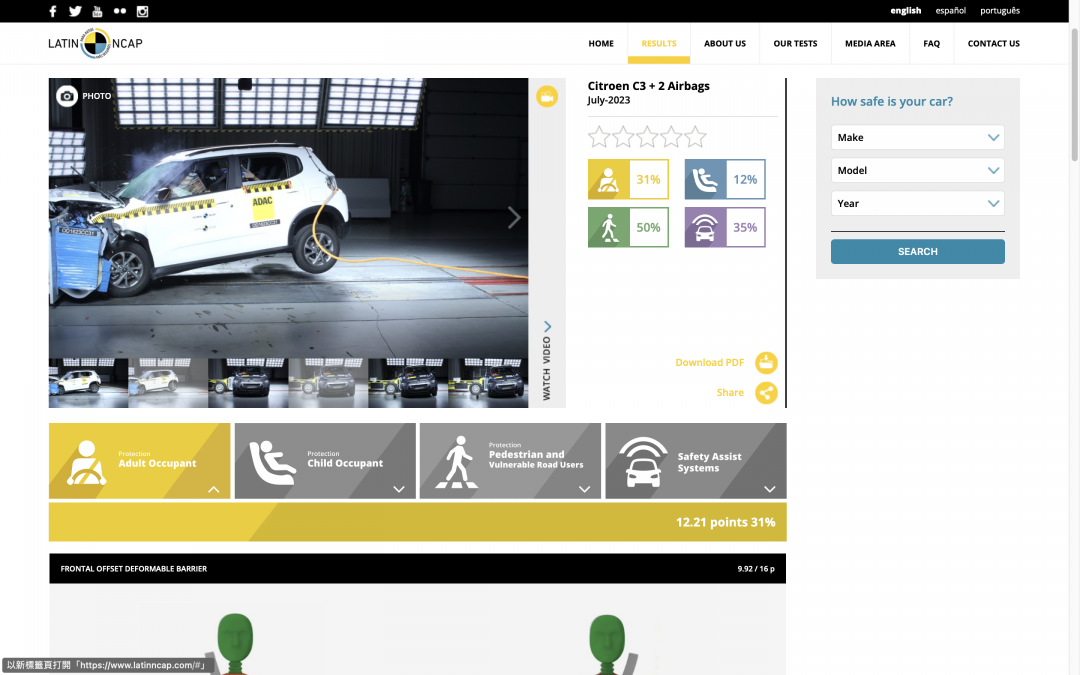
Task: Open the RESULTS menu item
Action: pos(658,43)
